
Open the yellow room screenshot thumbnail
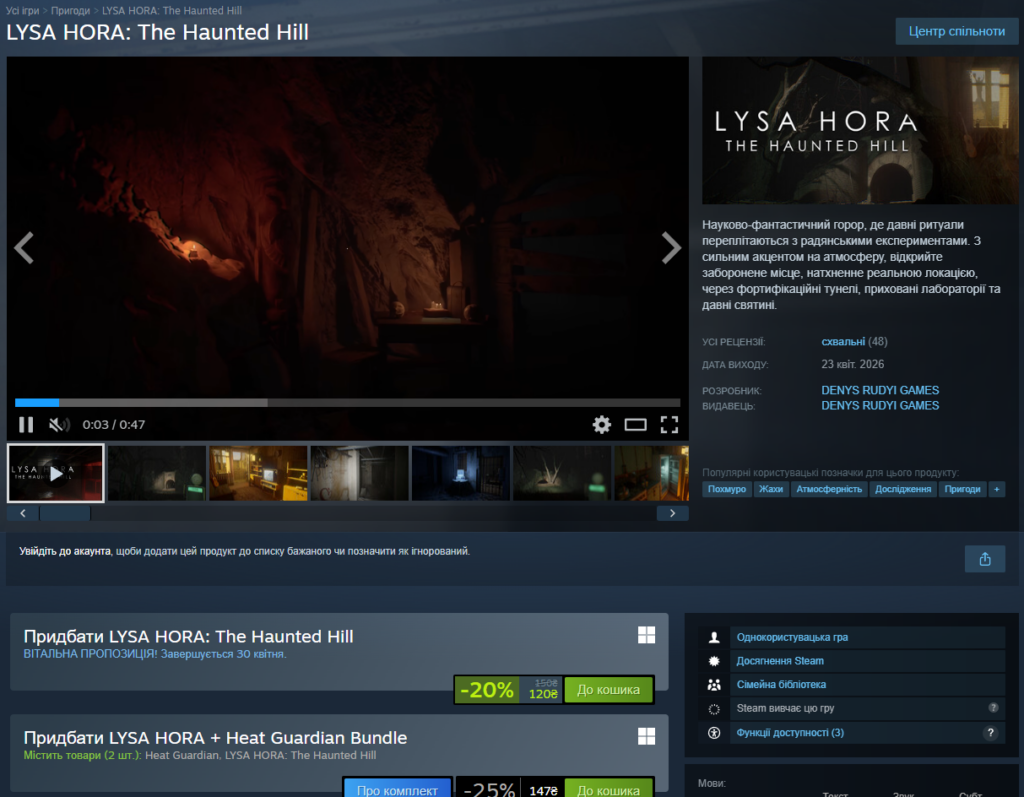[258, 473]
